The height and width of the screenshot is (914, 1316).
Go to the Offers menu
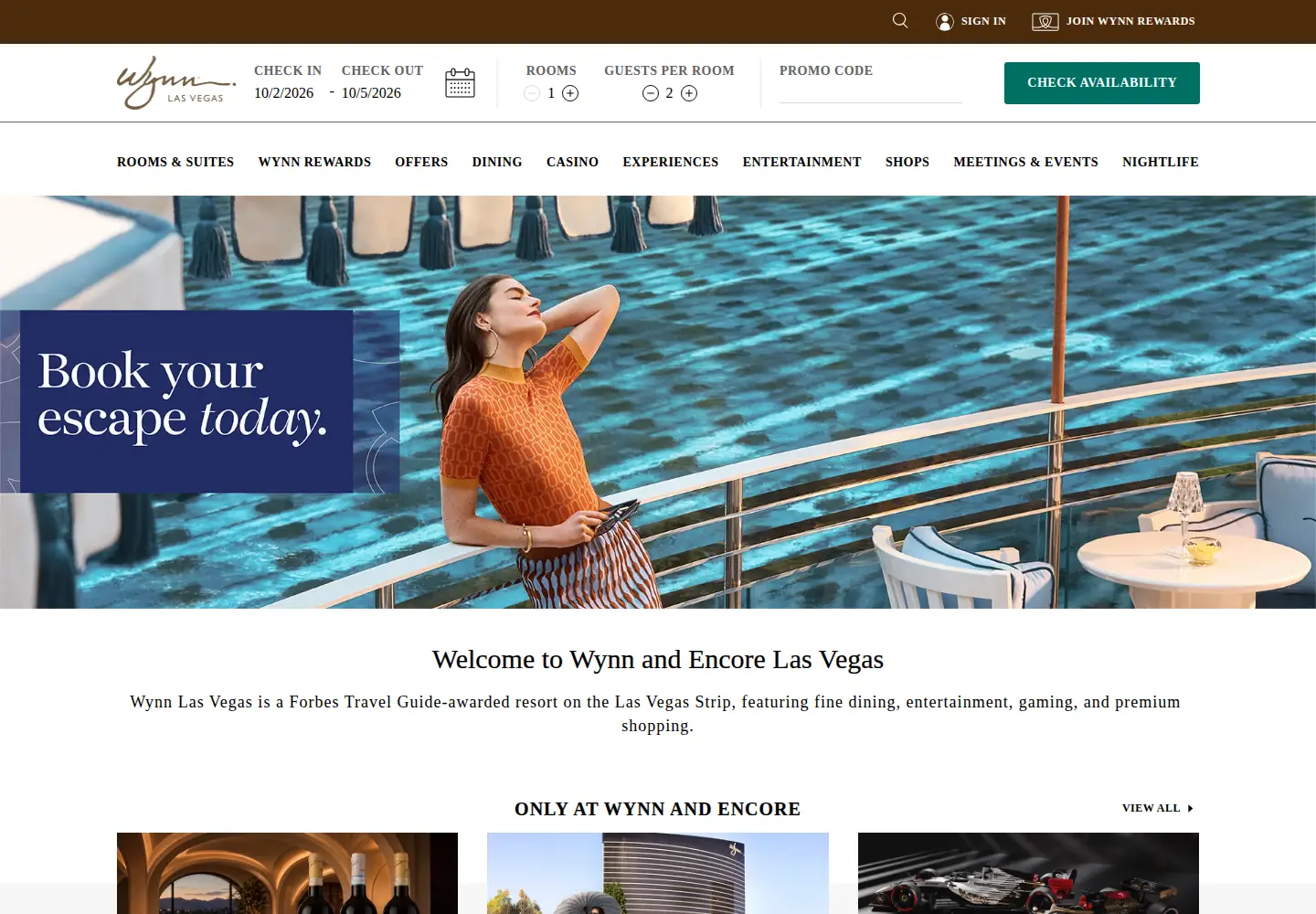(x=421, y=162)
